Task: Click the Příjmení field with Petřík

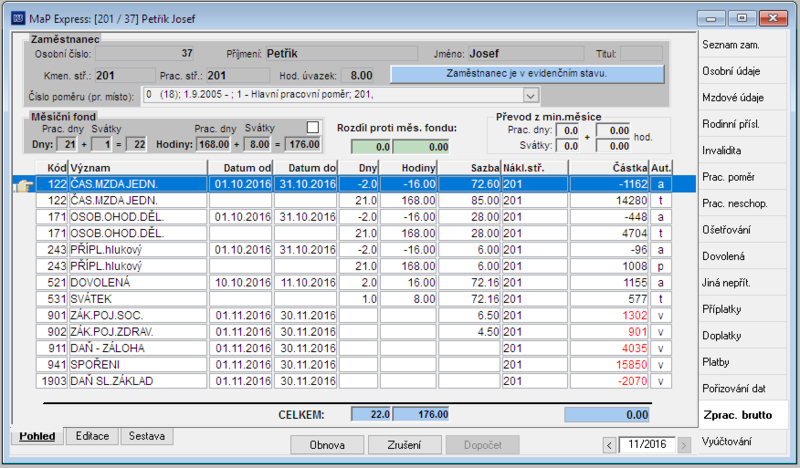Action: [x=342, y=54]
